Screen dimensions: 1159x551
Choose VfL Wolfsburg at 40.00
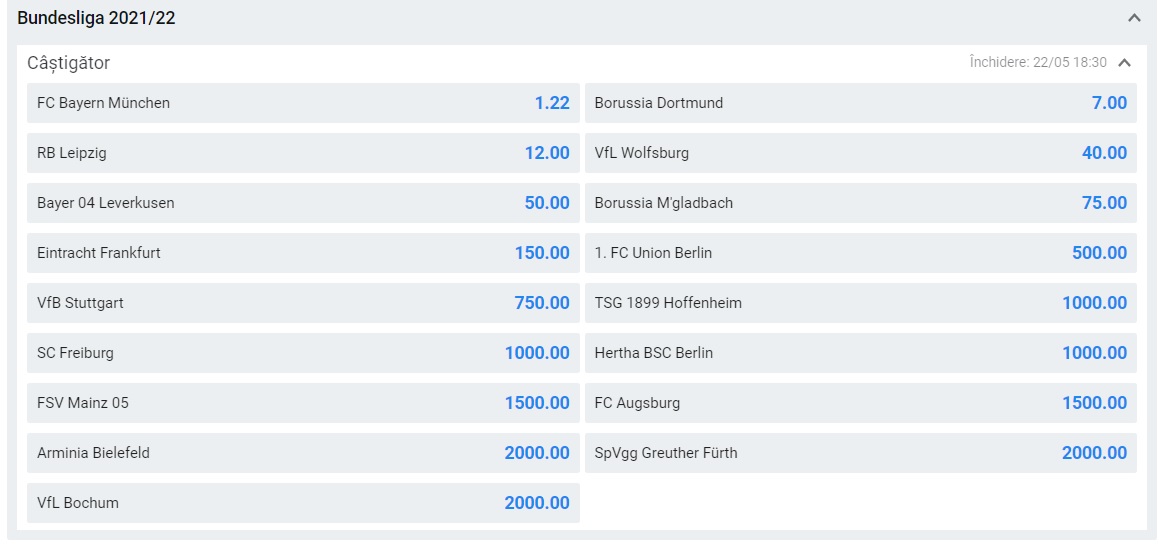pos(860,153)
